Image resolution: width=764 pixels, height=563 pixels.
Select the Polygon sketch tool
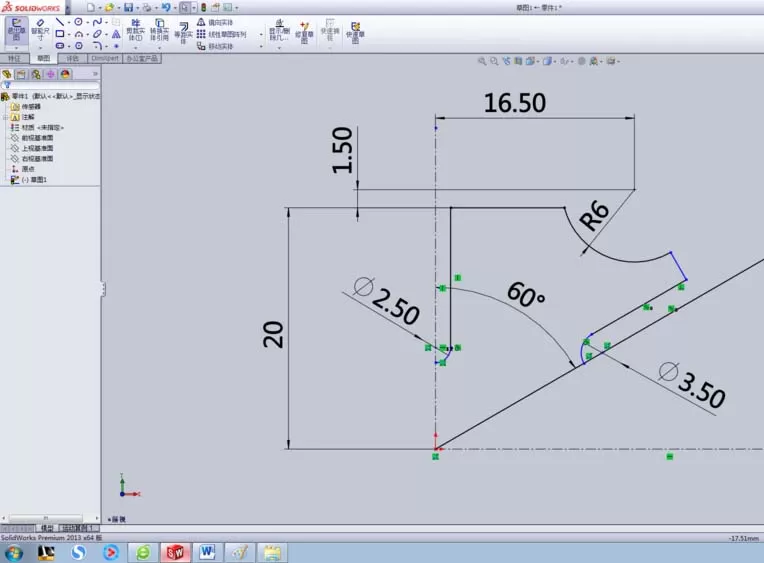click(78, 46)
